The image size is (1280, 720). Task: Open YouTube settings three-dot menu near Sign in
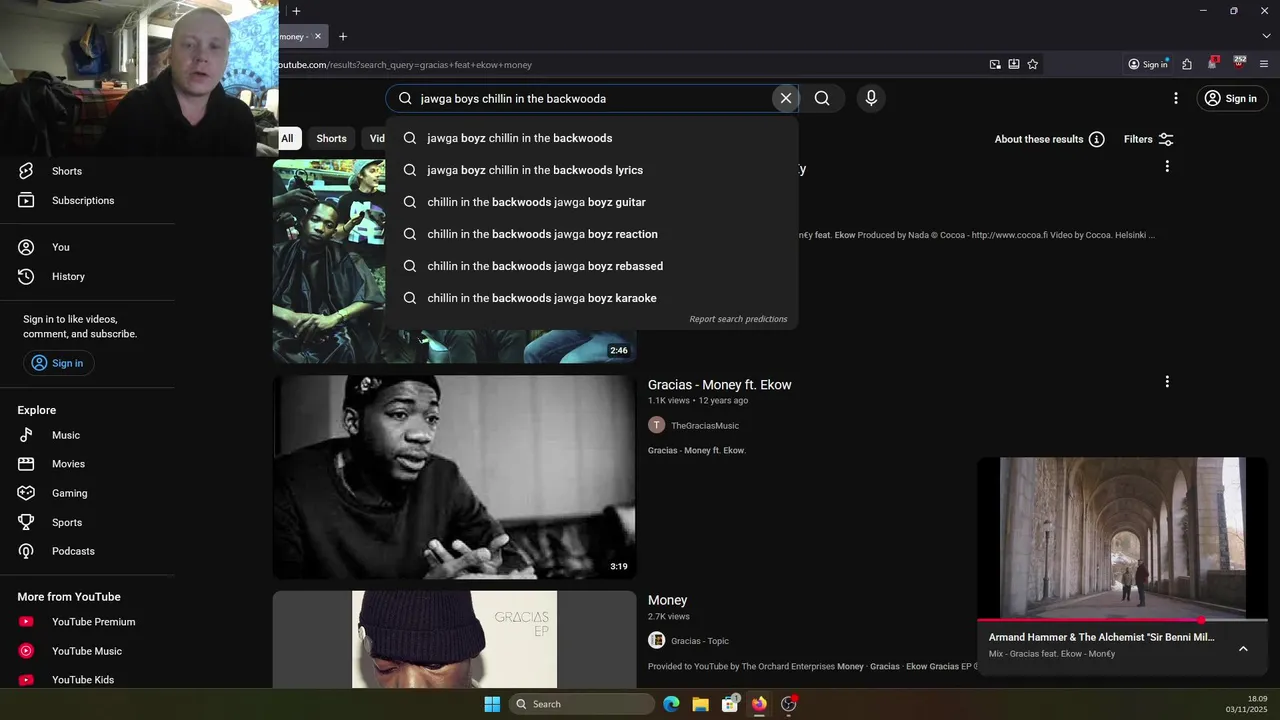(1176, 98)
